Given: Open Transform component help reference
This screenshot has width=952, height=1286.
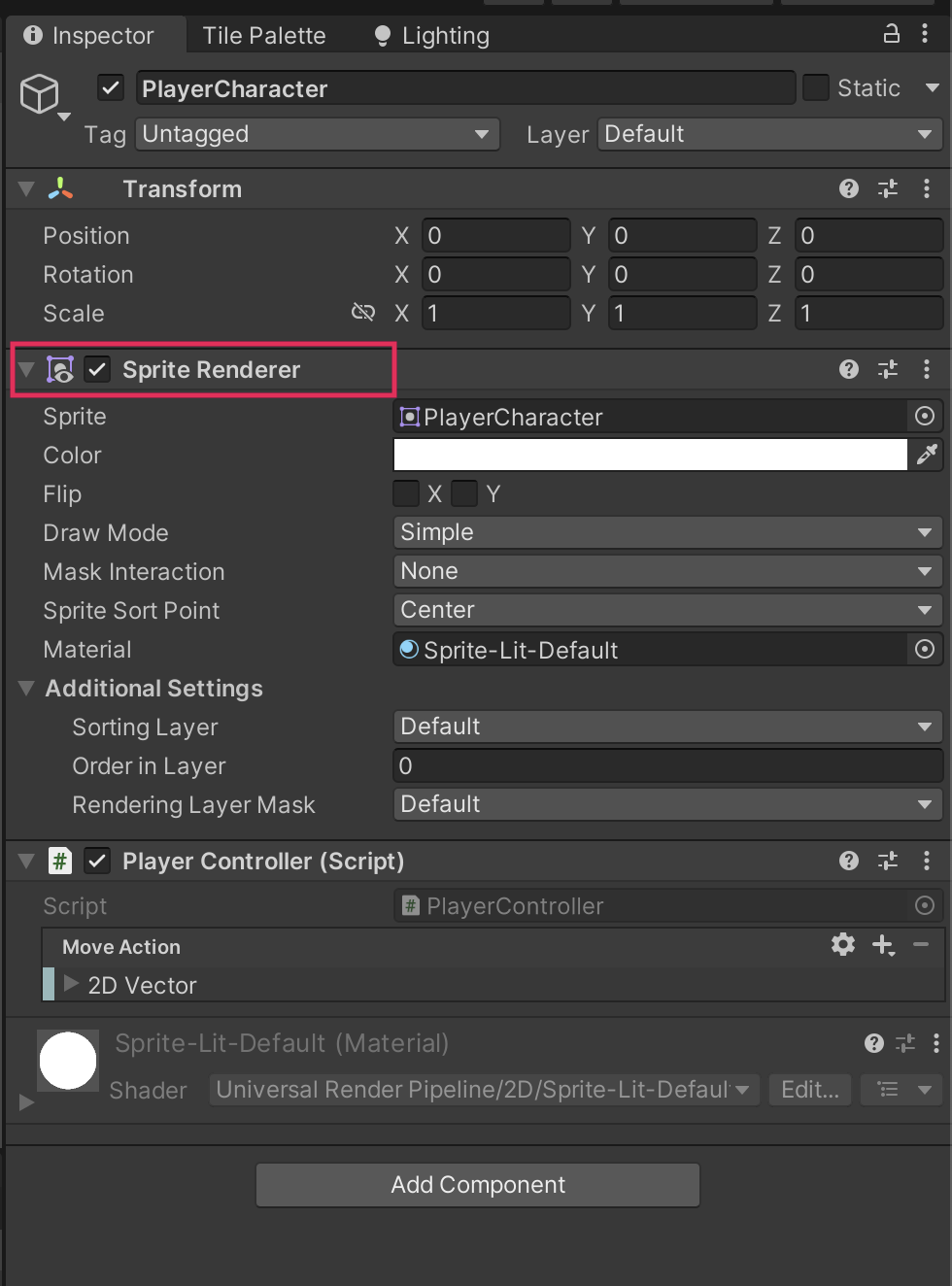Looking at the screenshot, I should point(849,188).
